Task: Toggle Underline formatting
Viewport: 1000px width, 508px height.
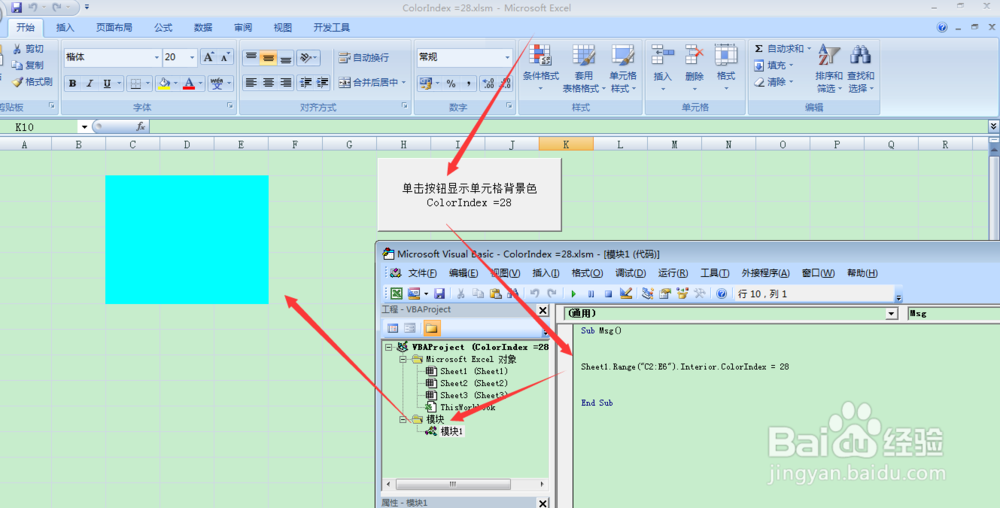Action: pos(107,83)
